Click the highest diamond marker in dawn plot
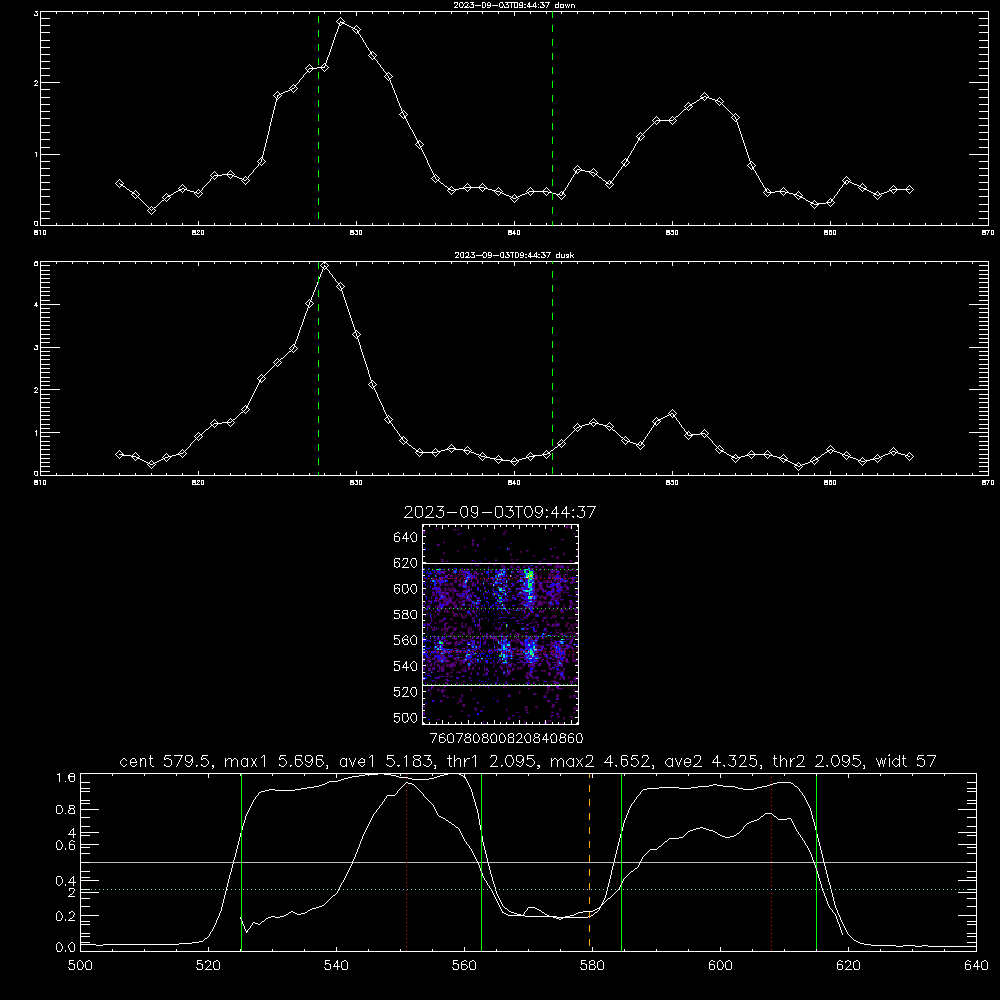1000x1000 pixels. [341, 22]
